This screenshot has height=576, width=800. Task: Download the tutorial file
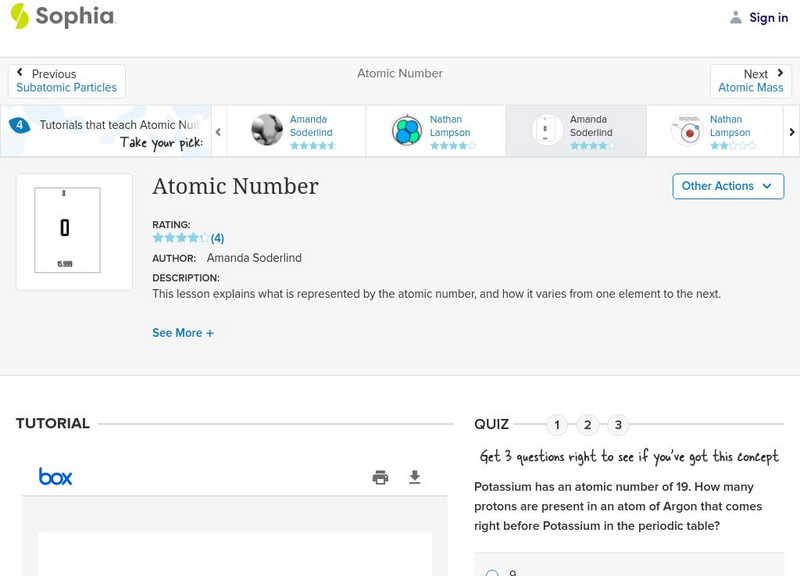point(415,477)
